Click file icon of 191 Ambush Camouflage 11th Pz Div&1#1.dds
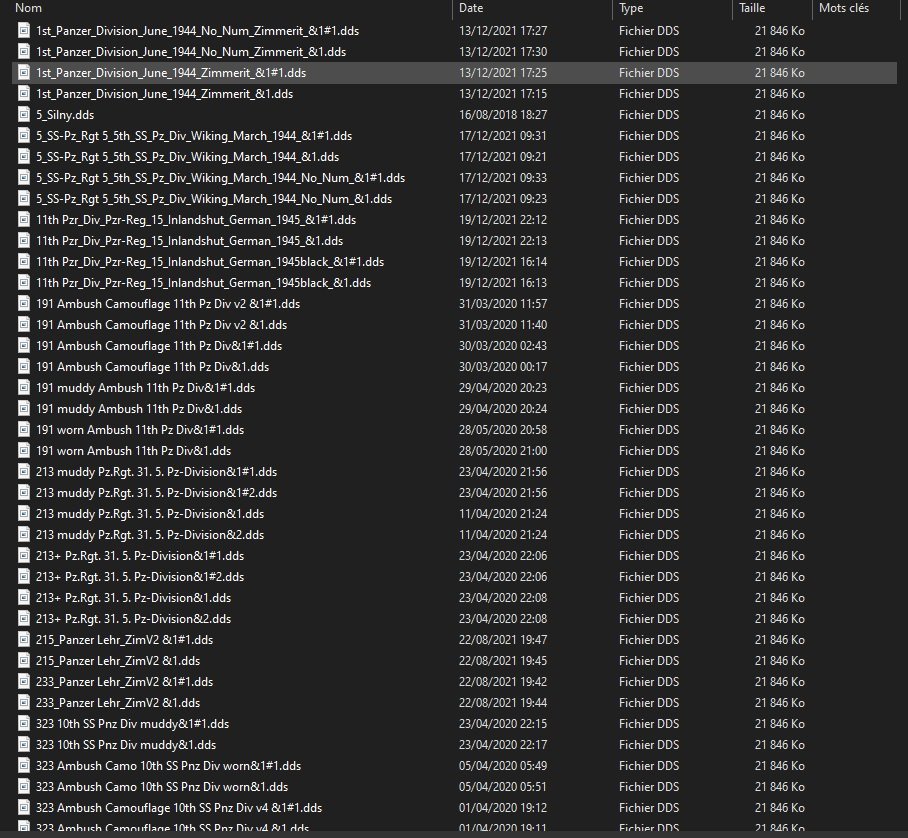The height and width of the screenshot is (838, 908). [x=24, y=346]
